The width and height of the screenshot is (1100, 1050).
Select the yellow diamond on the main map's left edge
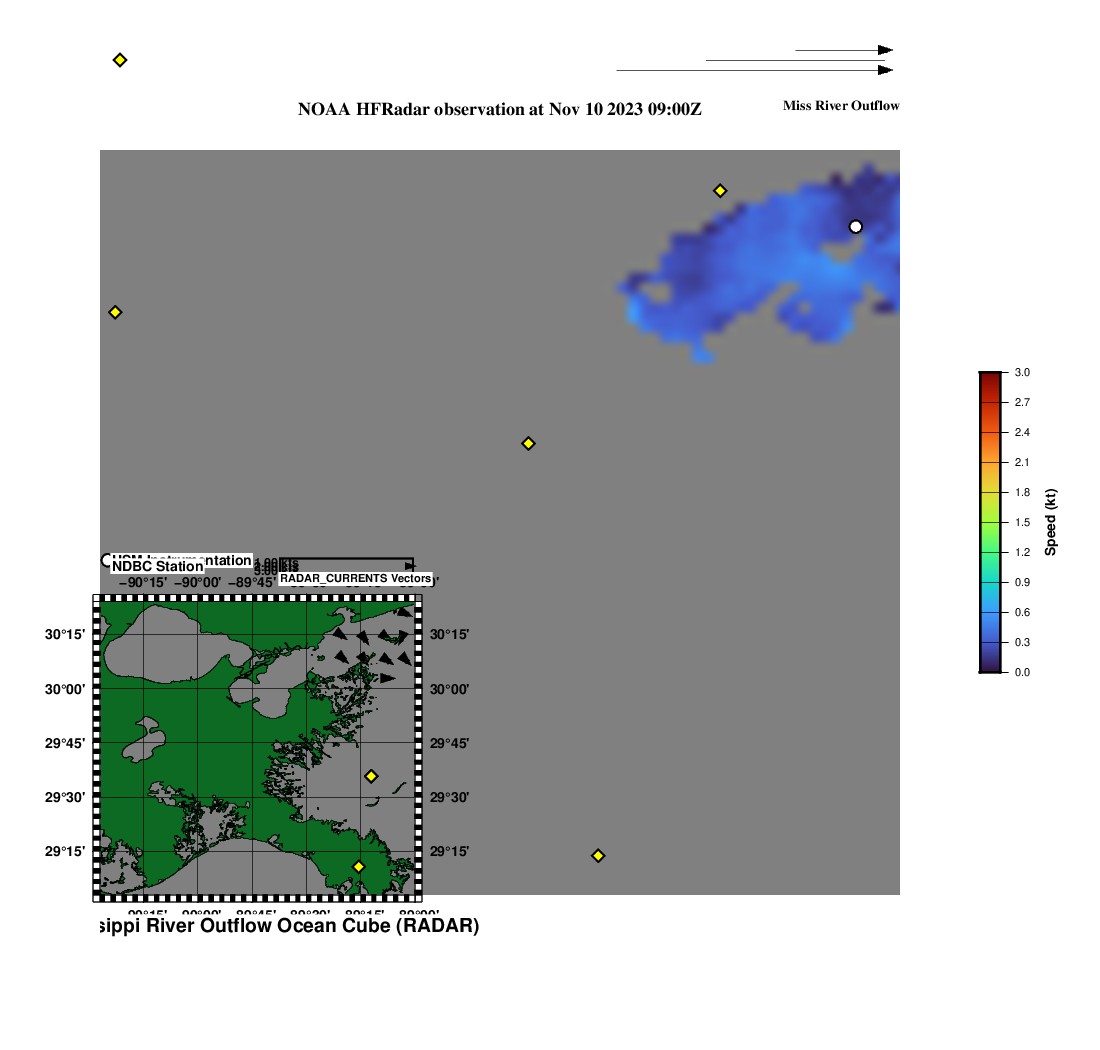click(115, 312)
